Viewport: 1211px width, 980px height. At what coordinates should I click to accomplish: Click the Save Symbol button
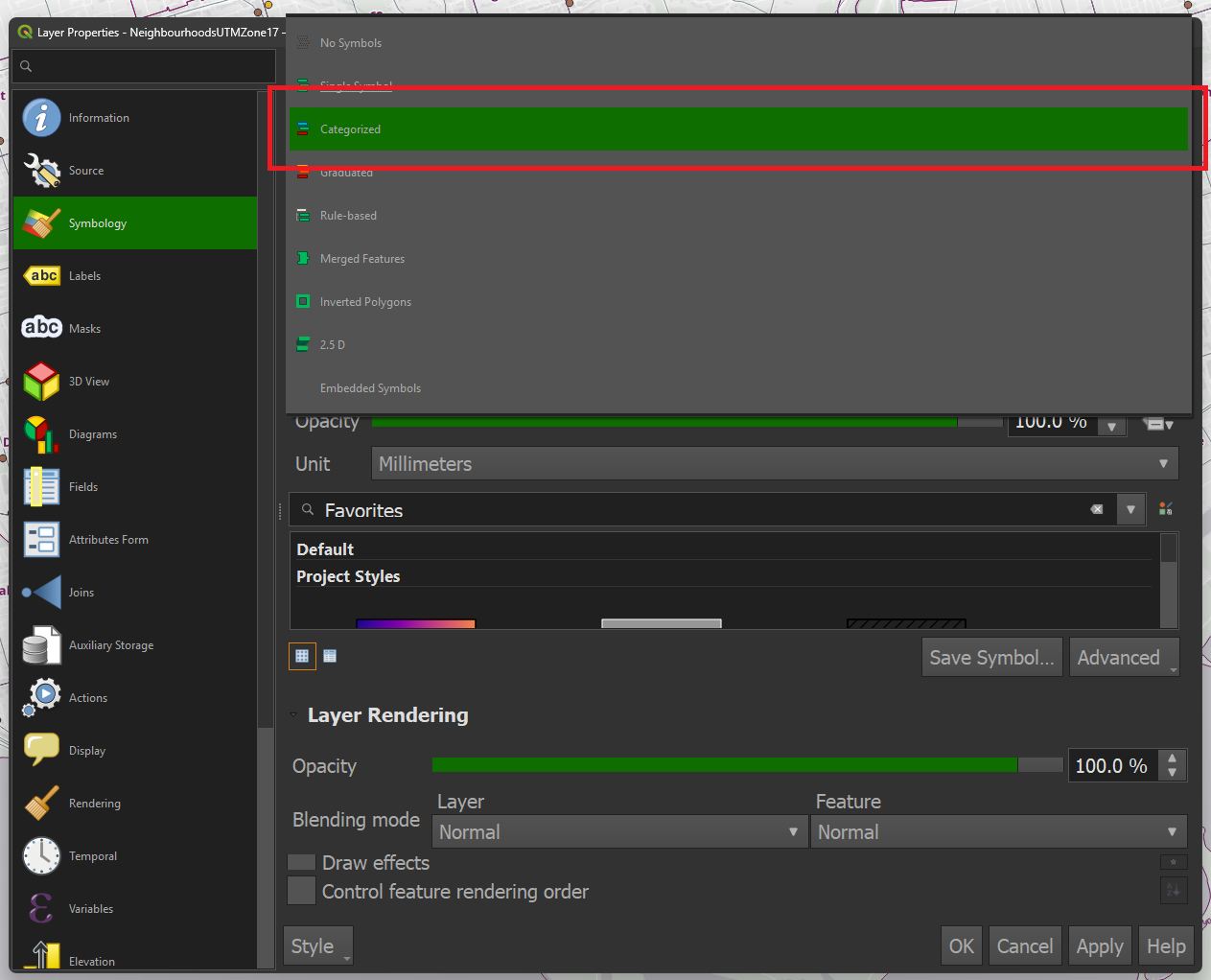[992, 658]
